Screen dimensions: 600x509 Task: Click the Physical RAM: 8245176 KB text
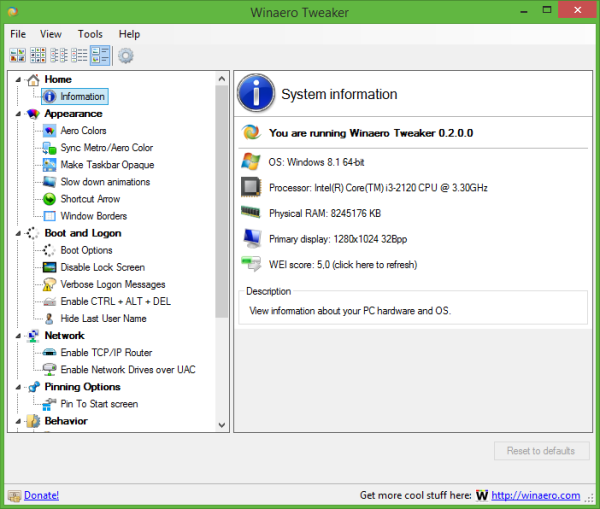(x=325, y=213)
